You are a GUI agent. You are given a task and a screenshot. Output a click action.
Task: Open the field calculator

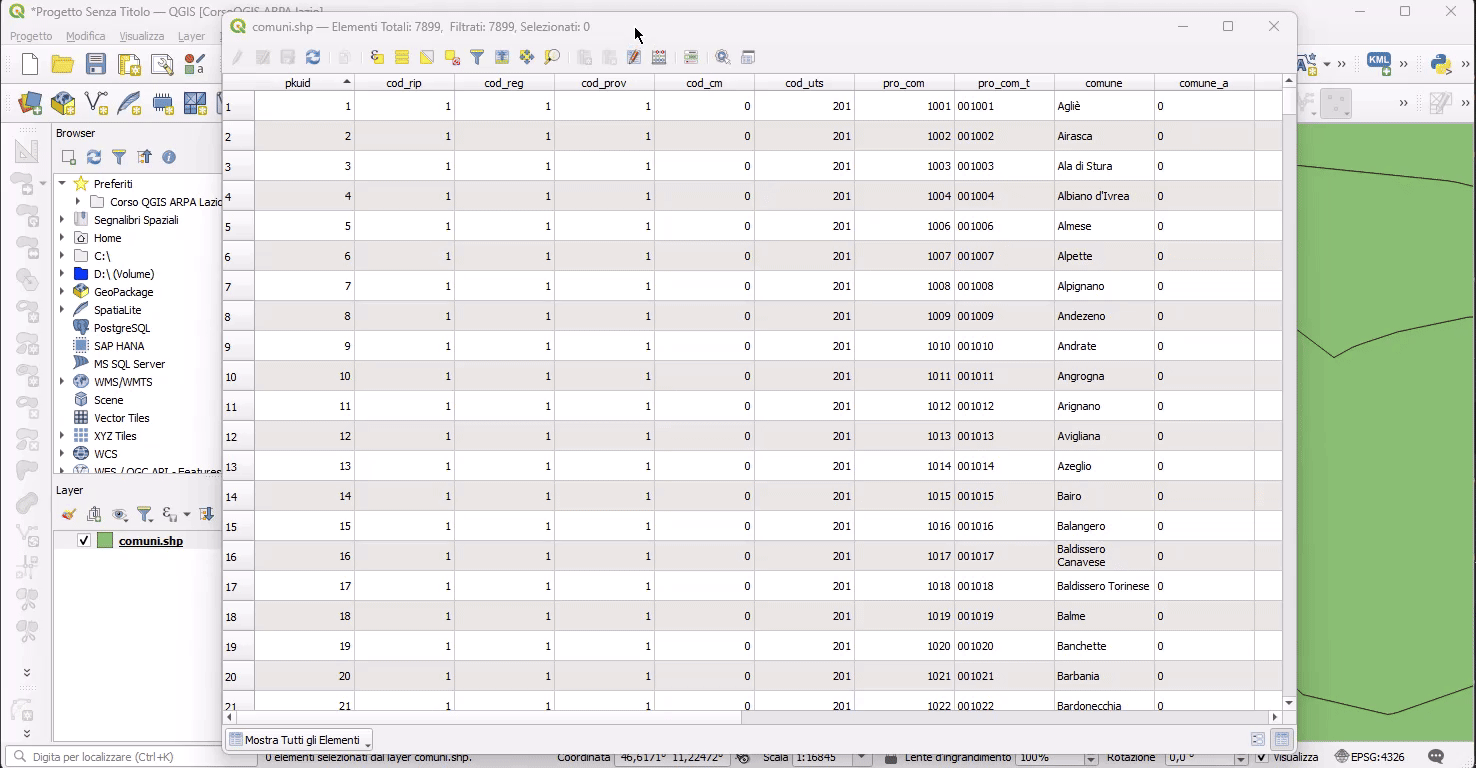click(x=659, y=58)
